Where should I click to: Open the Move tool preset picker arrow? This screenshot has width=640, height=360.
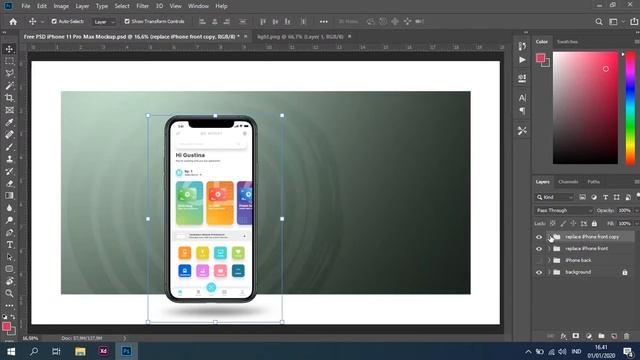(42, 22)
